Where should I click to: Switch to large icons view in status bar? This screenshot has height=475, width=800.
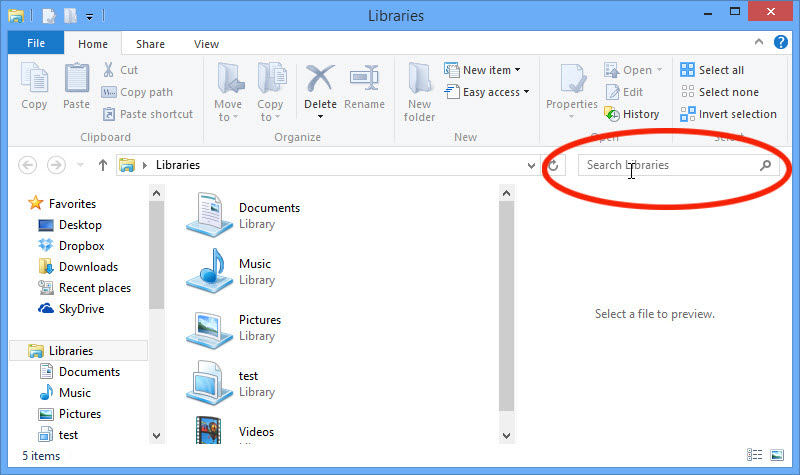[x=777, y=455]
